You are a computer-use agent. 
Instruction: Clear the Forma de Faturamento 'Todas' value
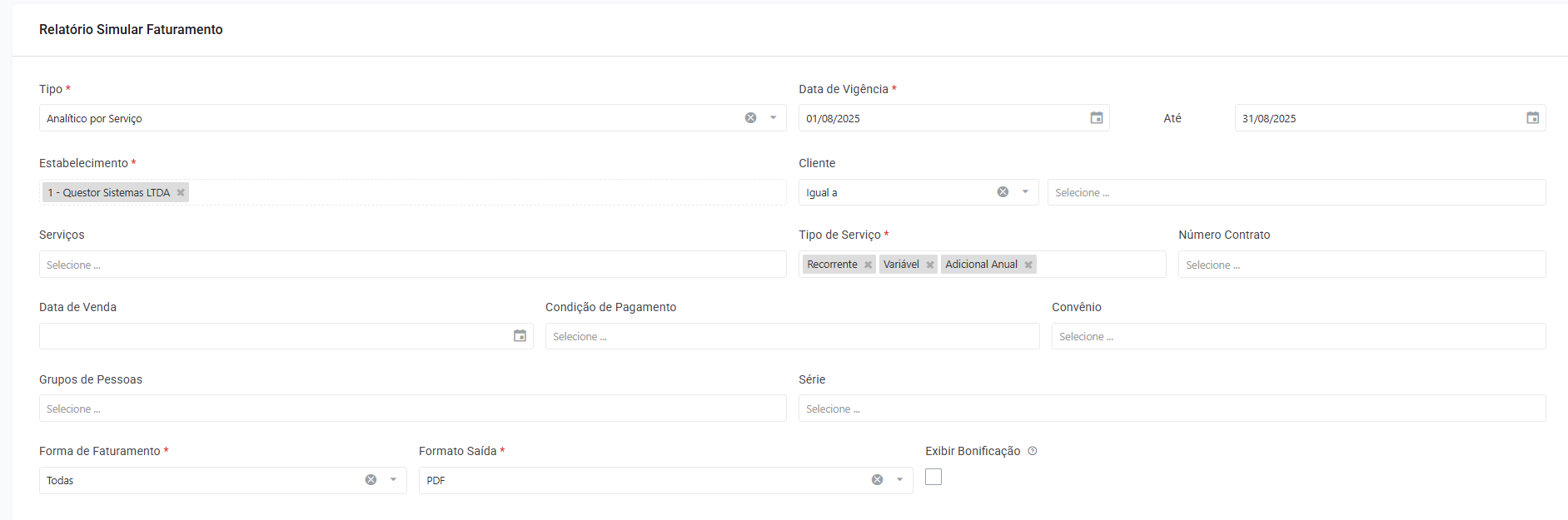click(x=371, y=479)
